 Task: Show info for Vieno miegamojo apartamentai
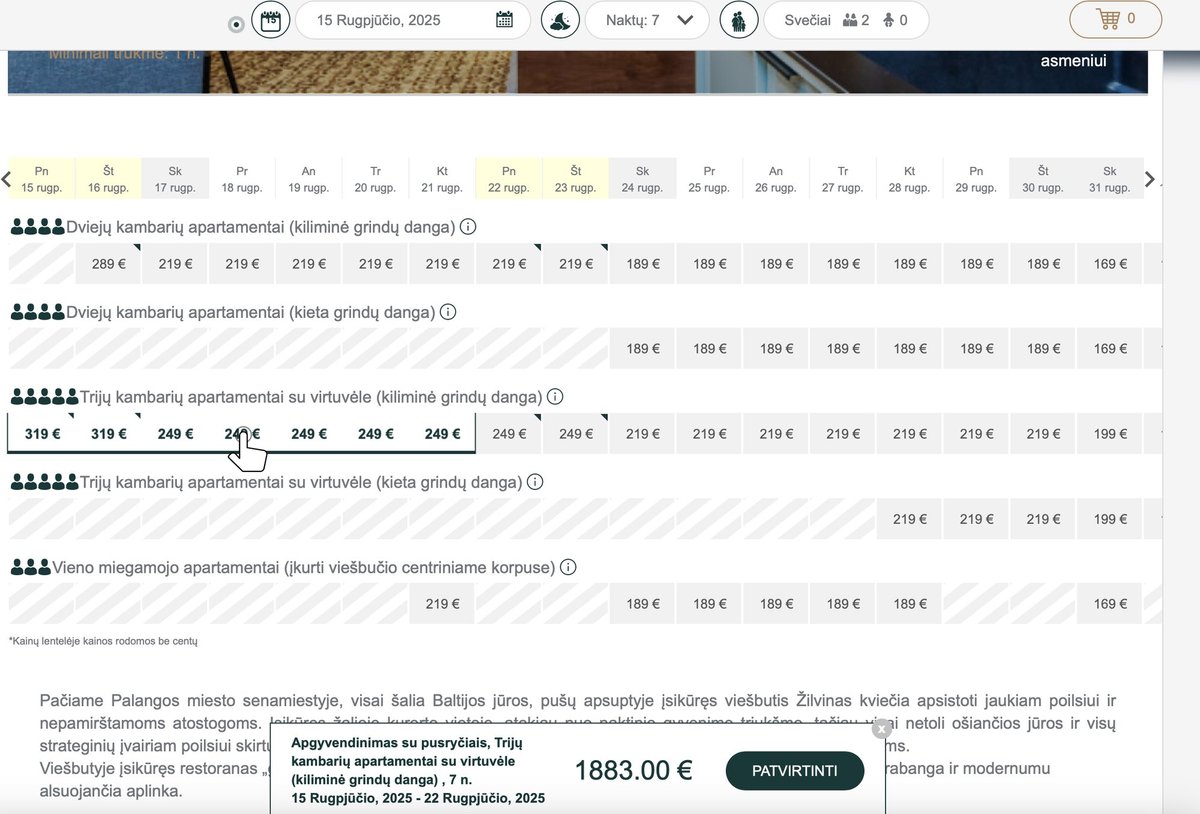click(x=568, y=567)
